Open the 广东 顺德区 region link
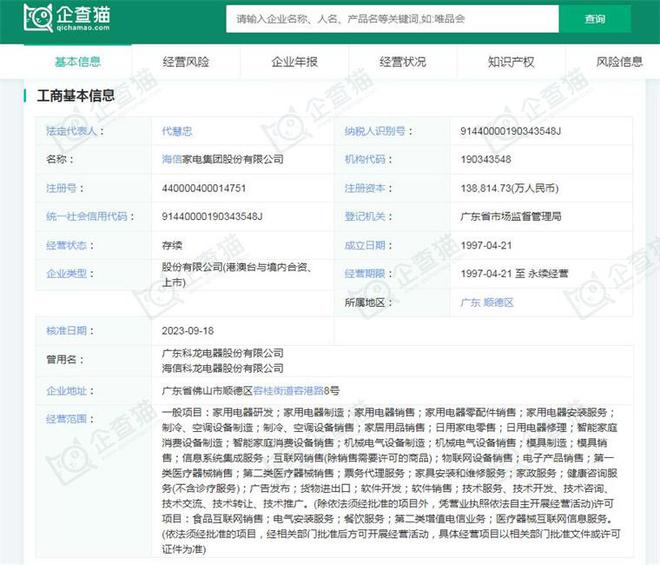Image resolution: width=660 pixels, height=565 pixels. click(x=487, y=302)
